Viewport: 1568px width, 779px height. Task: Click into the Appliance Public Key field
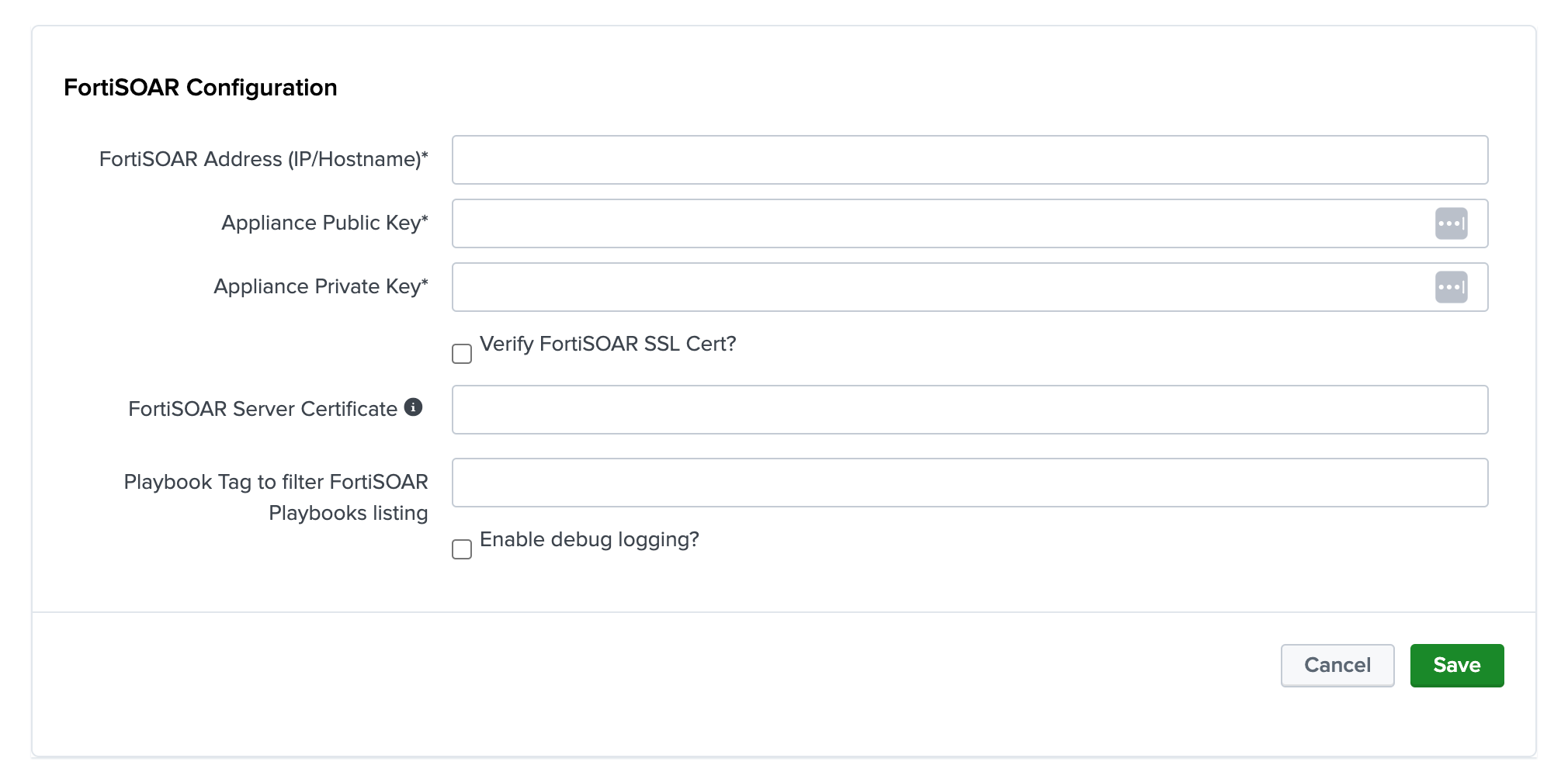tap(939, 223)
